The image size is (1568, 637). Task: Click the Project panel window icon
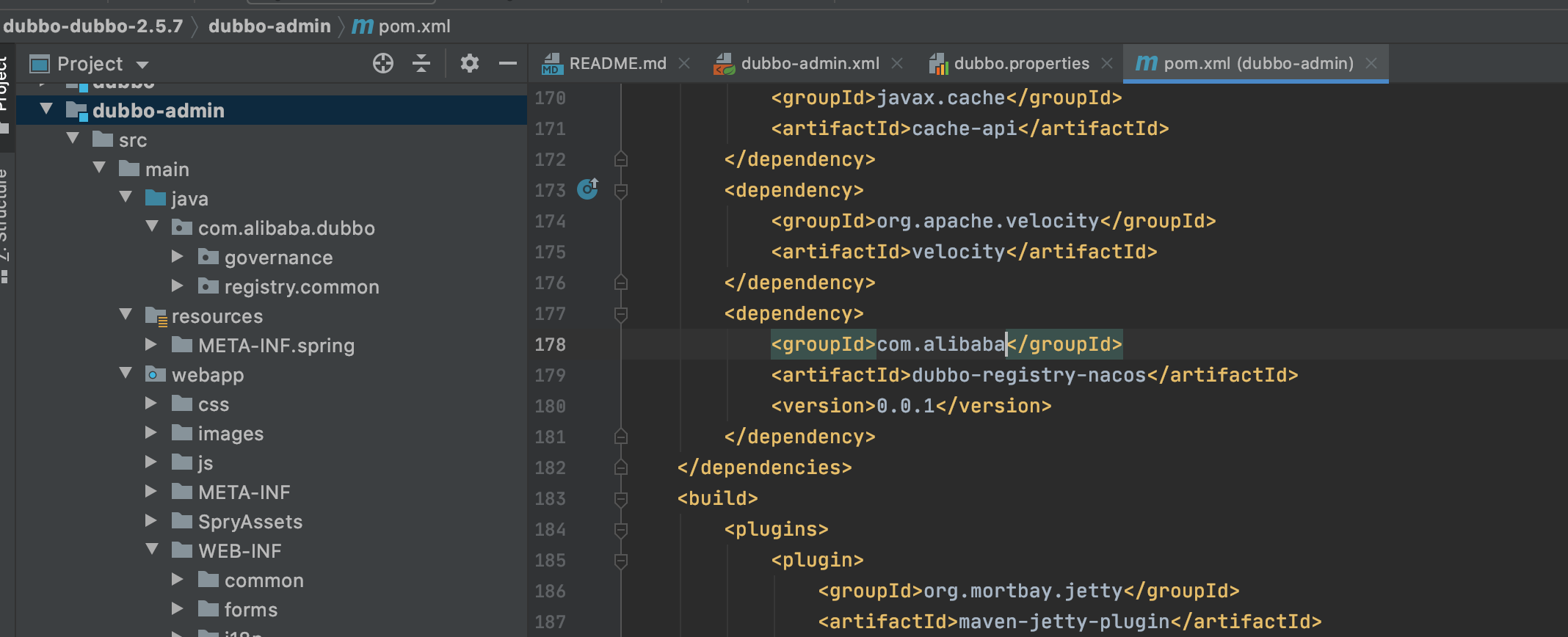39,64
